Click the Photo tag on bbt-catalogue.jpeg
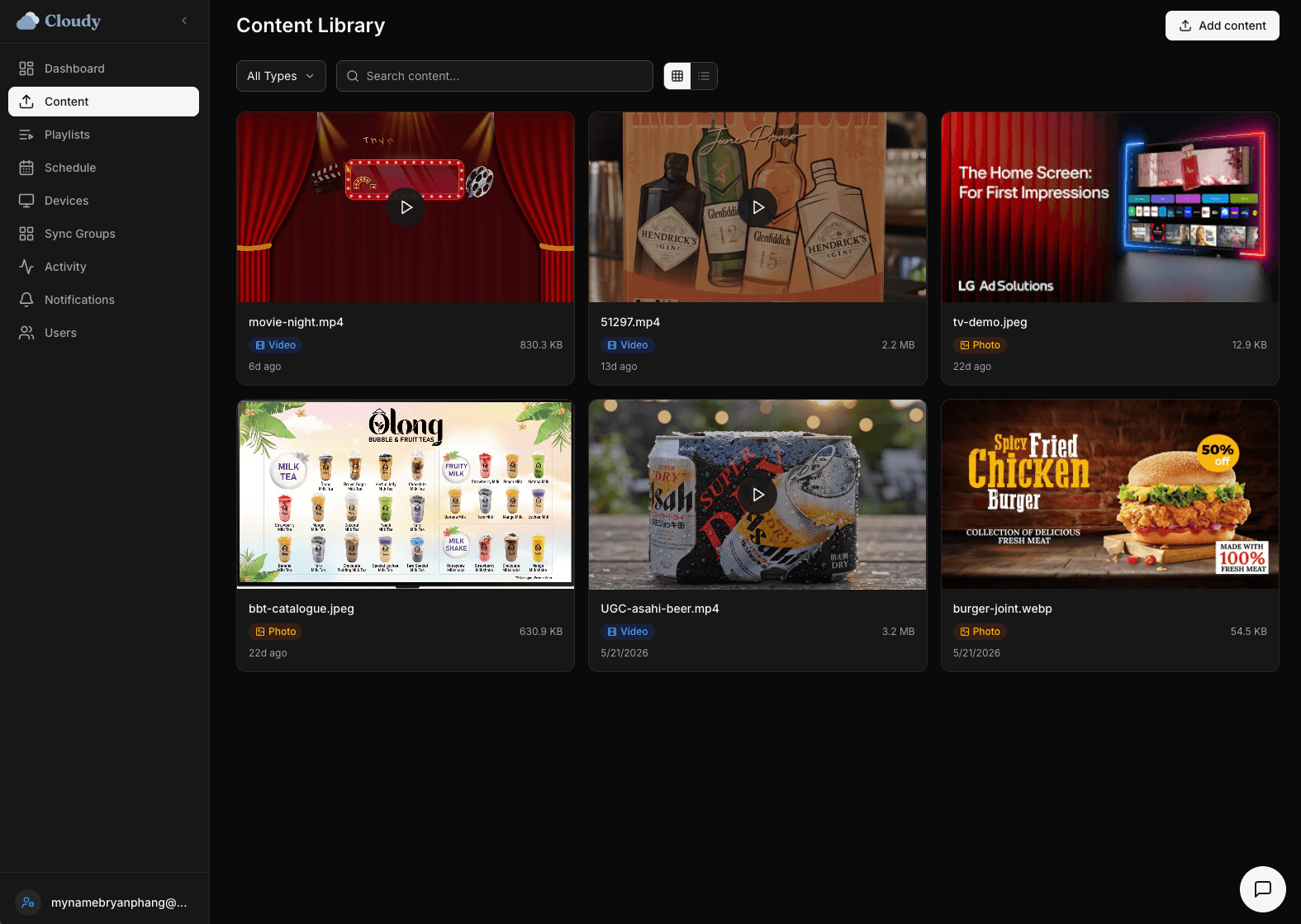 [x=276, y=632]
